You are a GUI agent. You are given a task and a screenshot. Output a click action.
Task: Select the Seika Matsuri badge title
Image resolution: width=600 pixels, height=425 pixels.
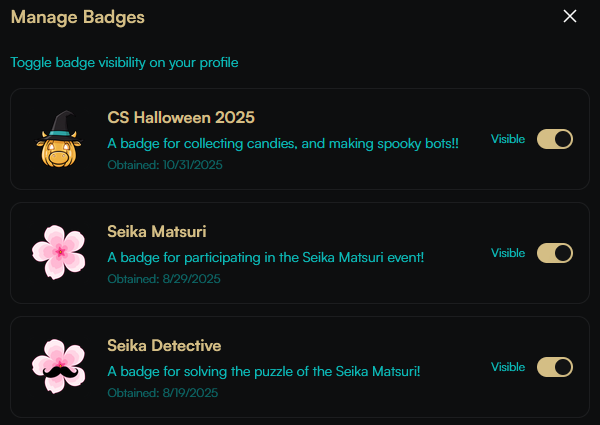tap(157, 232)
